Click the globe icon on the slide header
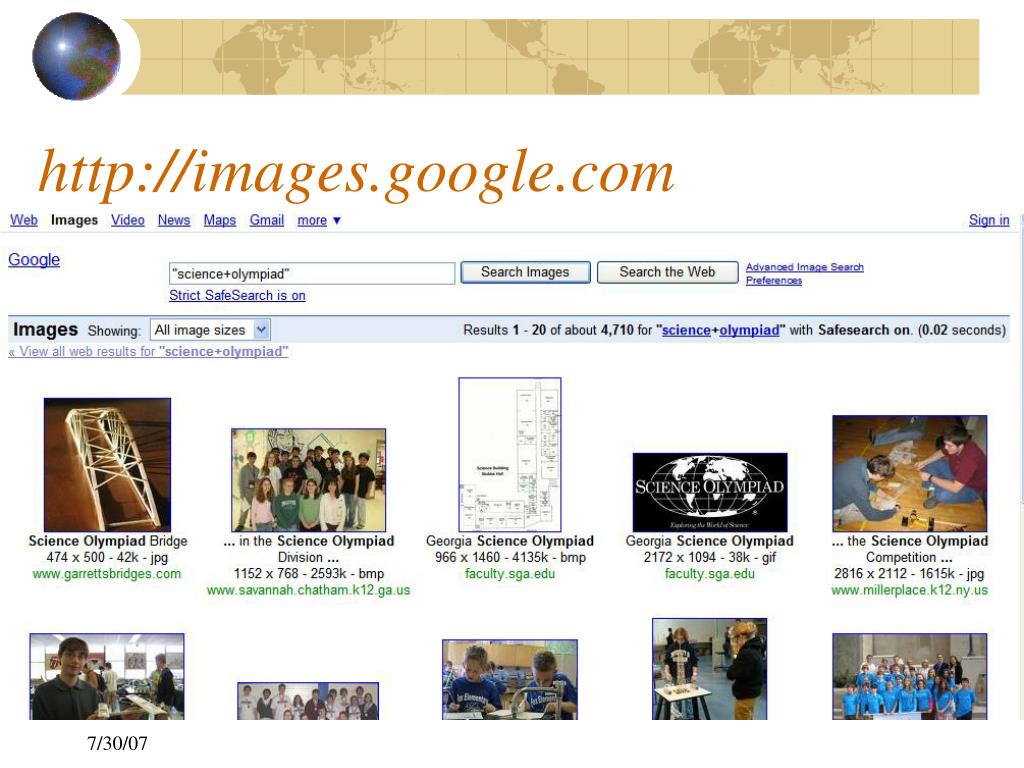The image size is (1024, 768). pyautogui.click(x=76, y=56)
